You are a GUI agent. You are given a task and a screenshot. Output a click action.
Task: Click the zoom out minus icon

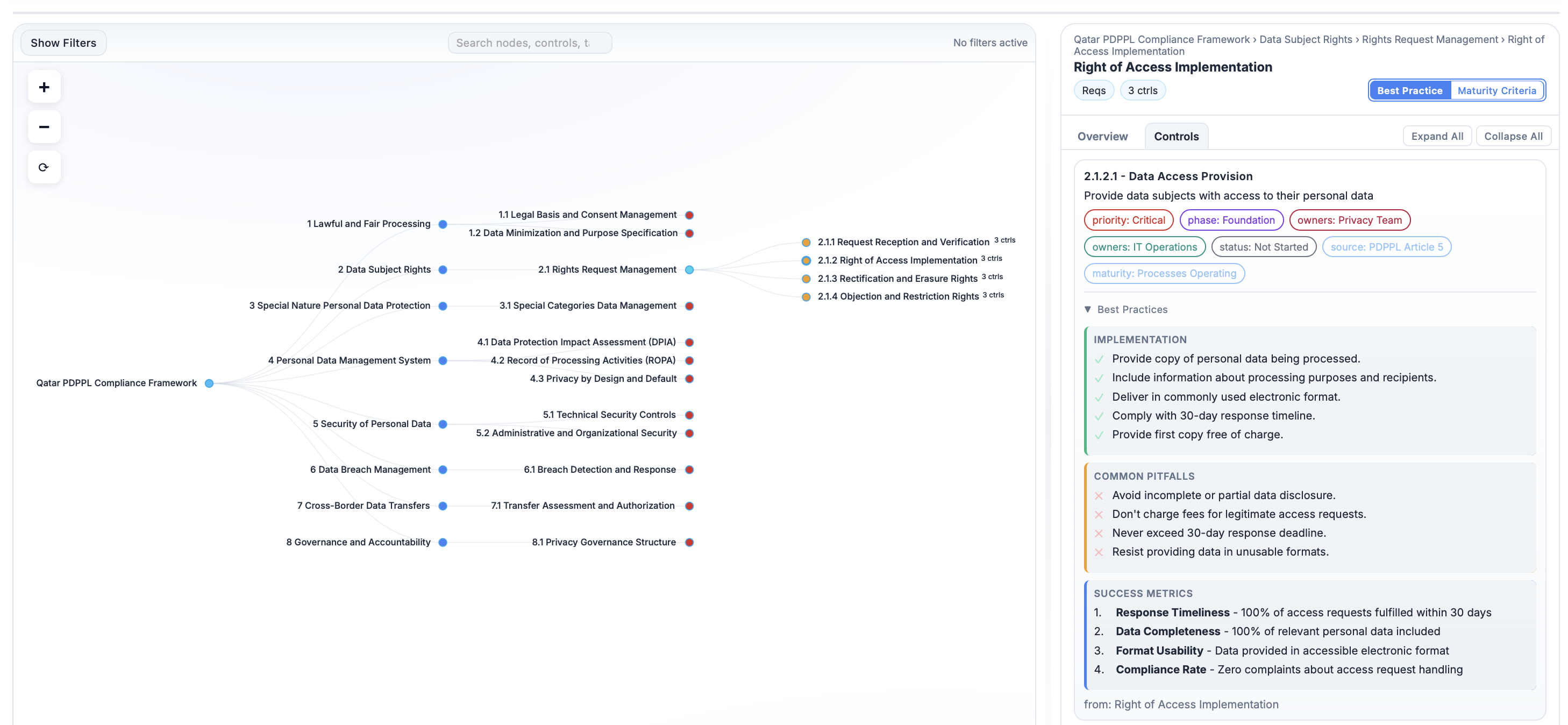click(44, 127)
